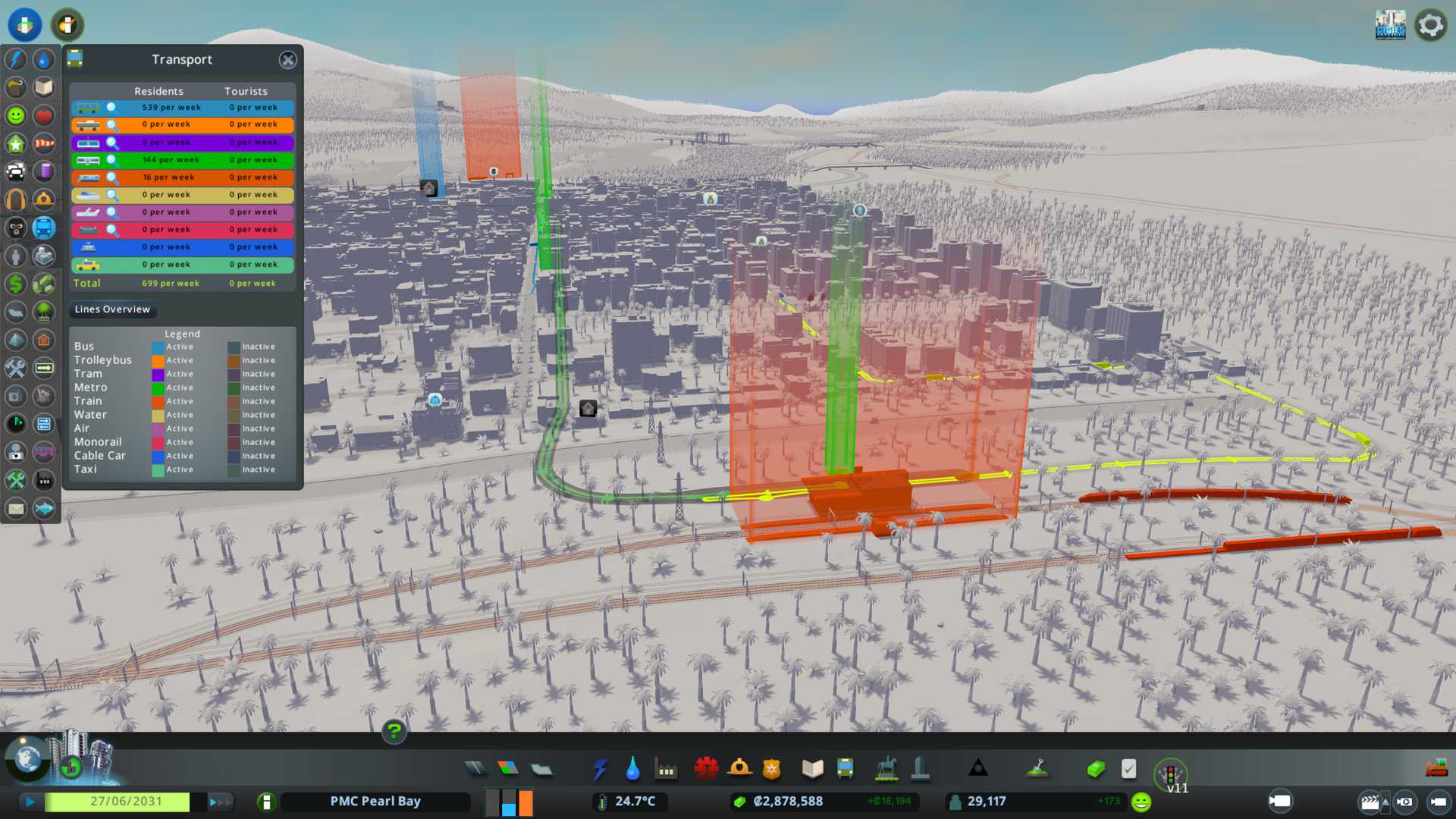1456x819 pixels.
Task: Toggle bus lines visibility magnifier
Action: 111,108
